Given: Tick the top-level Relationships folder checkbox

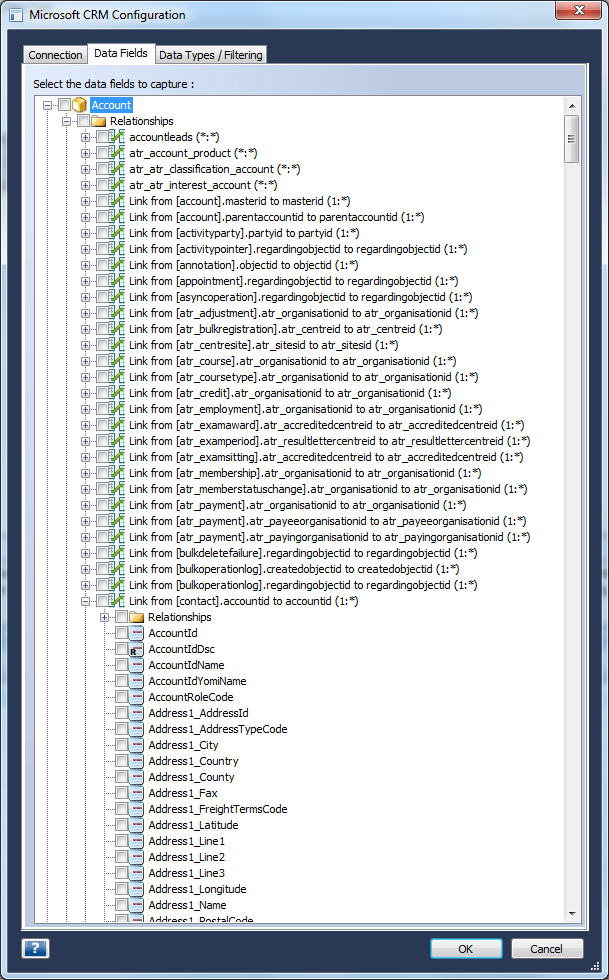Looking at the screenshot, I should point(84,121).
